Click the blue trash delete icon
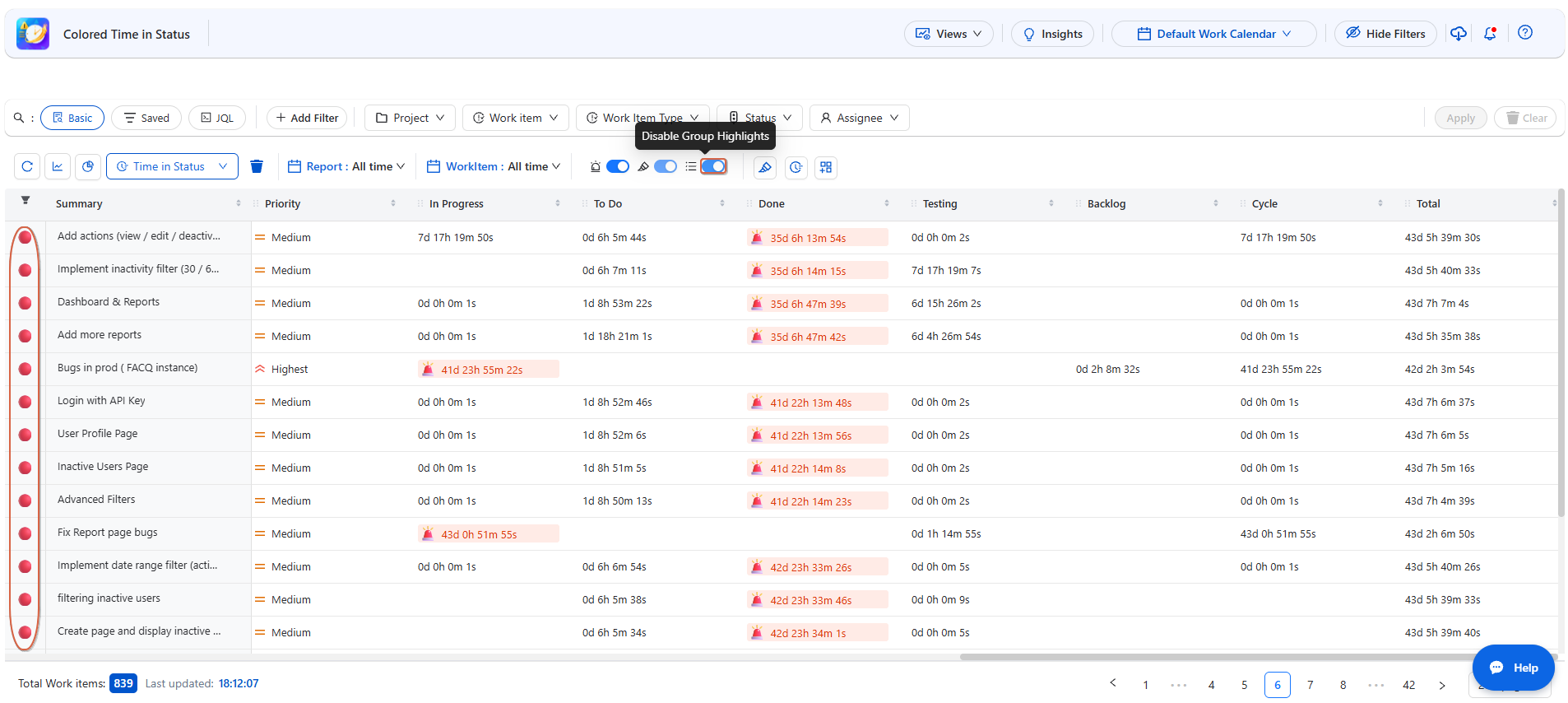The image size is (1568, 703). 257,166
